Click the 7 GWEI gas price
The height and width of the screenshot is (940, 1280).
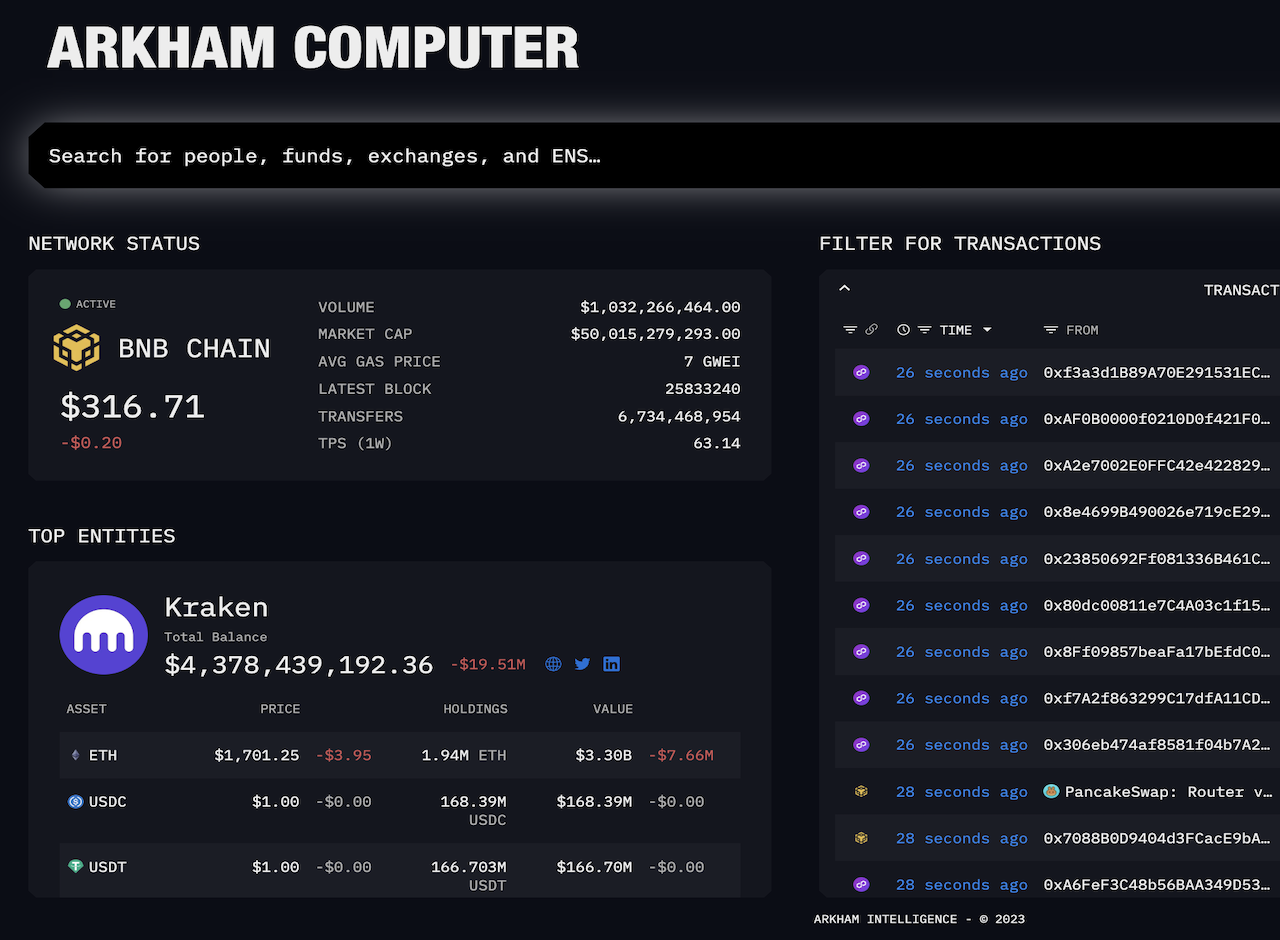pos(712,361)
